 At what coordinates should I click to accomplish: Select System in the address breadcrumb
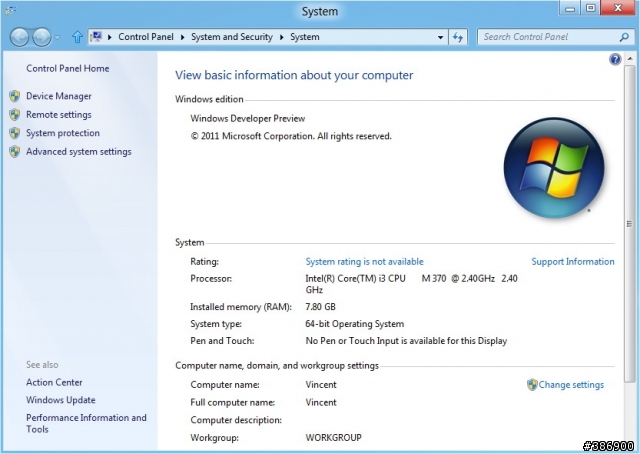[x=304, y=37]
